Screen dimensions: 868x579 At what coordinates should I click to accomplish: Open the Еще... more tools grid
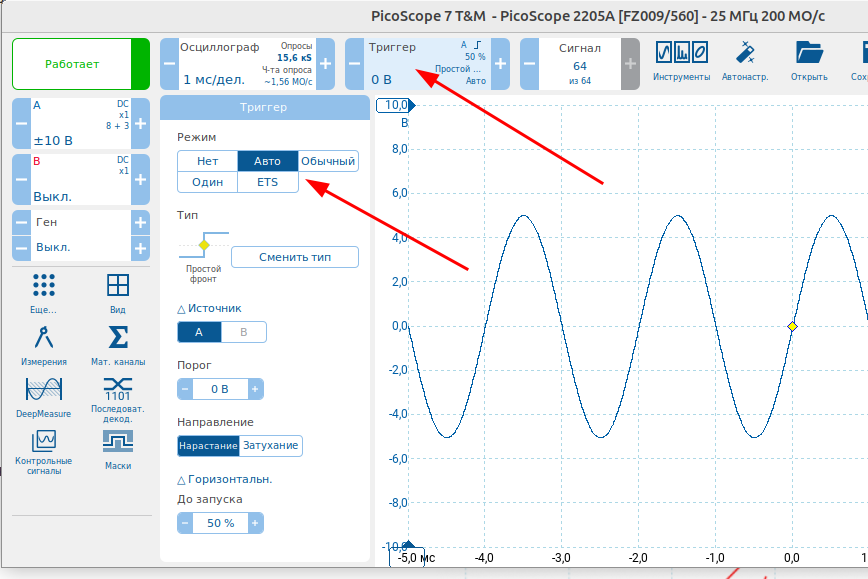(43, 292)
